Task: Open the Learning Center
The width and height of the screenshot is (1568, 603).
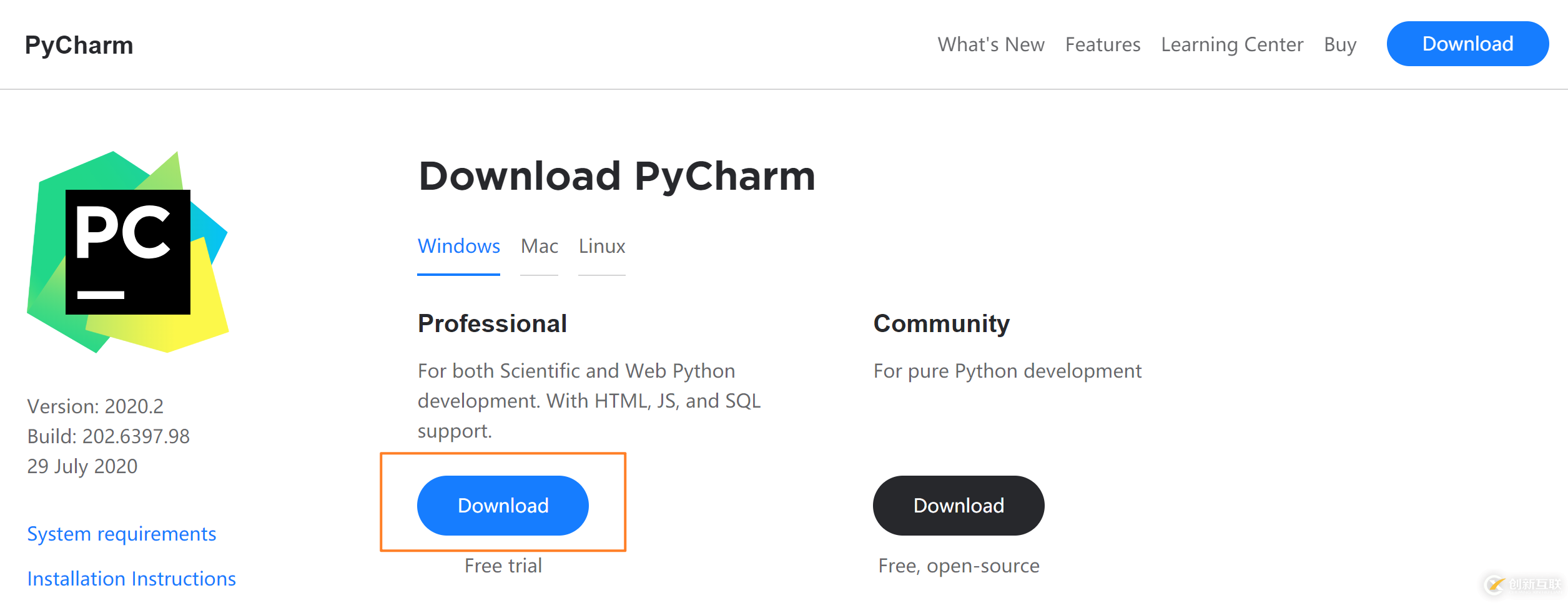Action: click(x=1231, y=44)
